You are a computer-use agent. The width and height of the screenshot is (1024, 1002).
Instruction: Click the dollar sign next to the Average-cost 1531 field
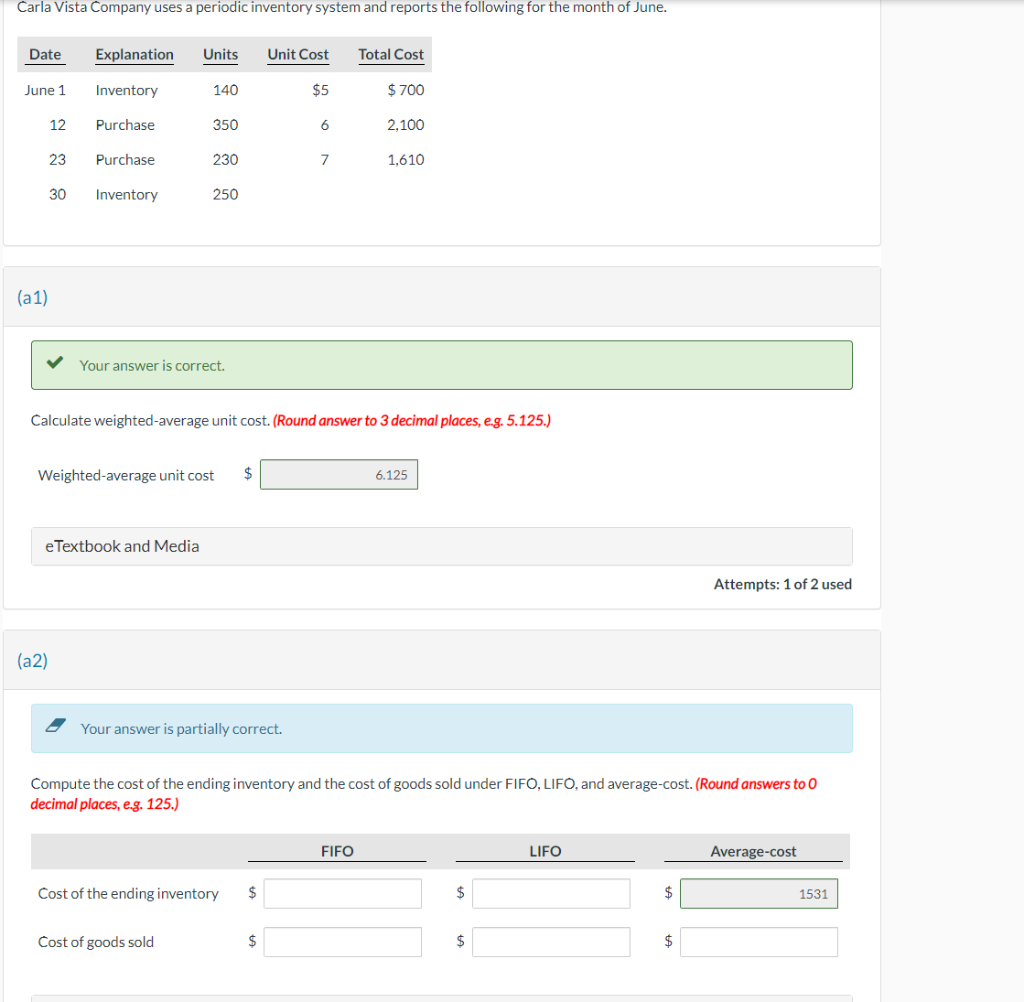[x=668, y=893]
